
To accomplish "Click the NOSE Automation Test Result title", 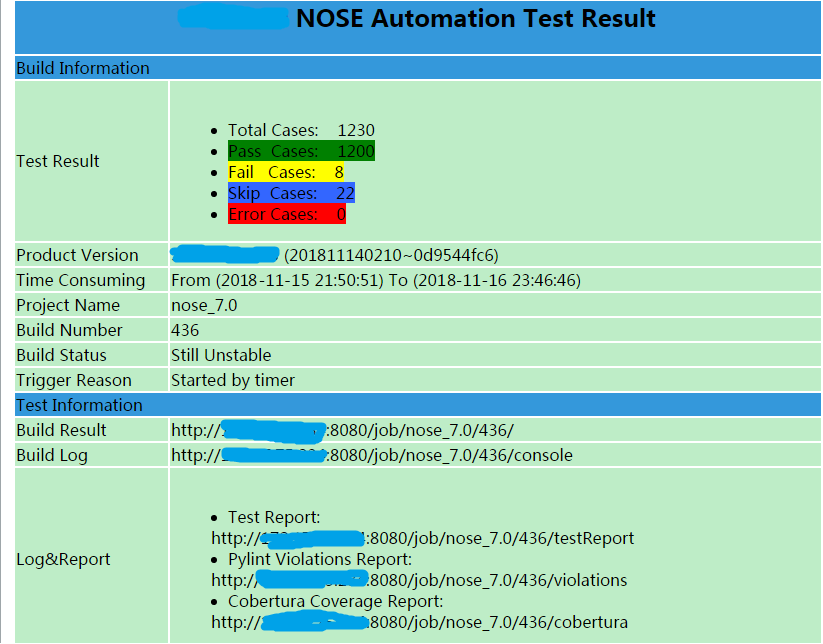I will pos(476,18).
